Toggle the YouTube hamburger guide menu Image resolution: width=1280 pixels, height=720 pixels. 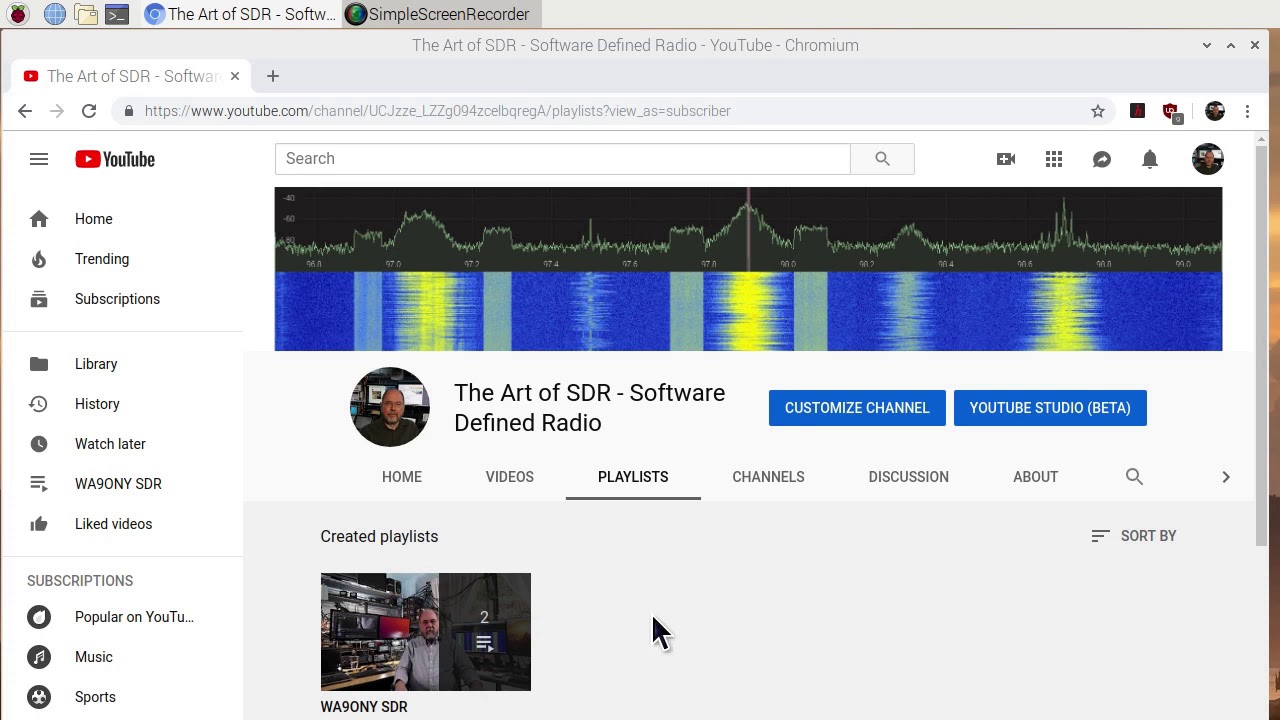point(39,159)
